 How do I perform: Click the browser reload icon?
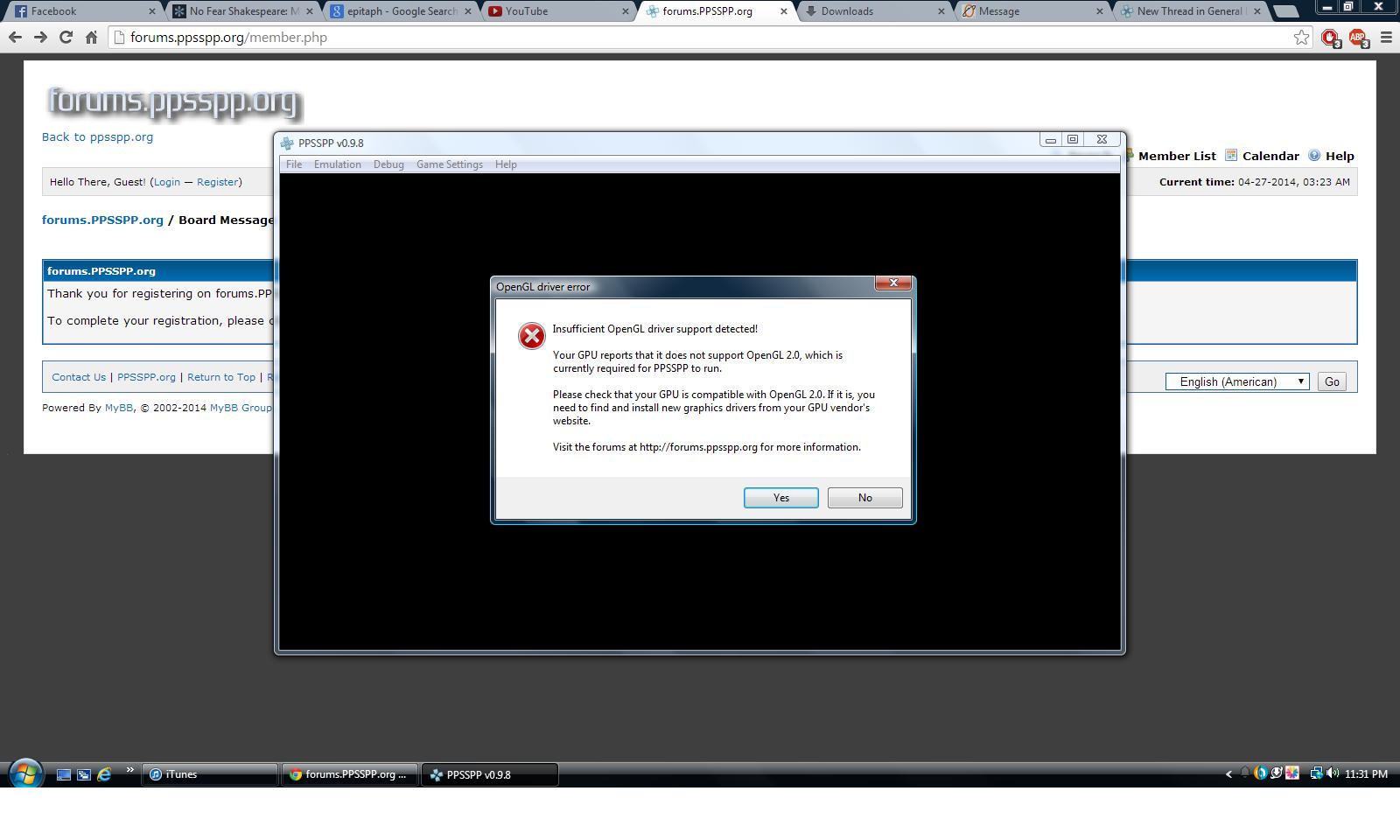[x=66, y=38]
